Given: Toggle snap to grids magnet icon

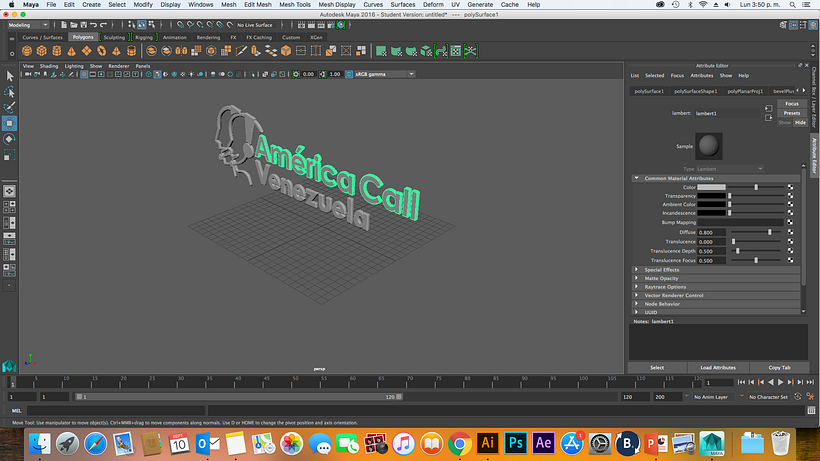Looking at the screenshot, I should 180,25.
